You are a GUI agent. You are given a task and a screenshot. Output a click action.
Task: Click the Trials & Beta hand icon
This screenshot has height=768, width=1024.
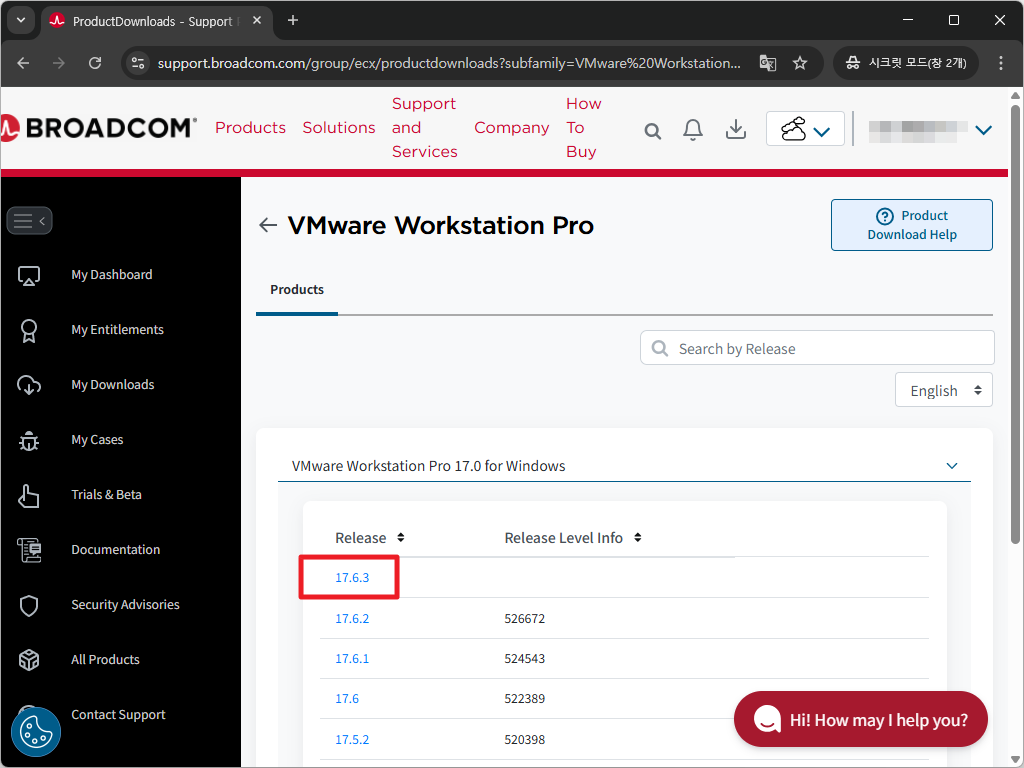(29, 496)
